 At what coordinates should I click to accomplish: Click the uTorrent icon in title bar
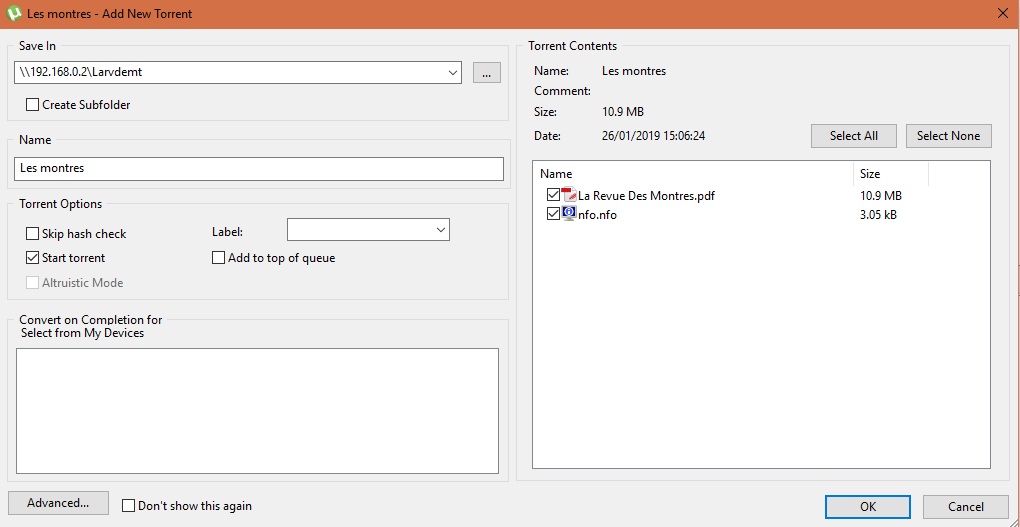pyautogui.click(x=12, y=14)
